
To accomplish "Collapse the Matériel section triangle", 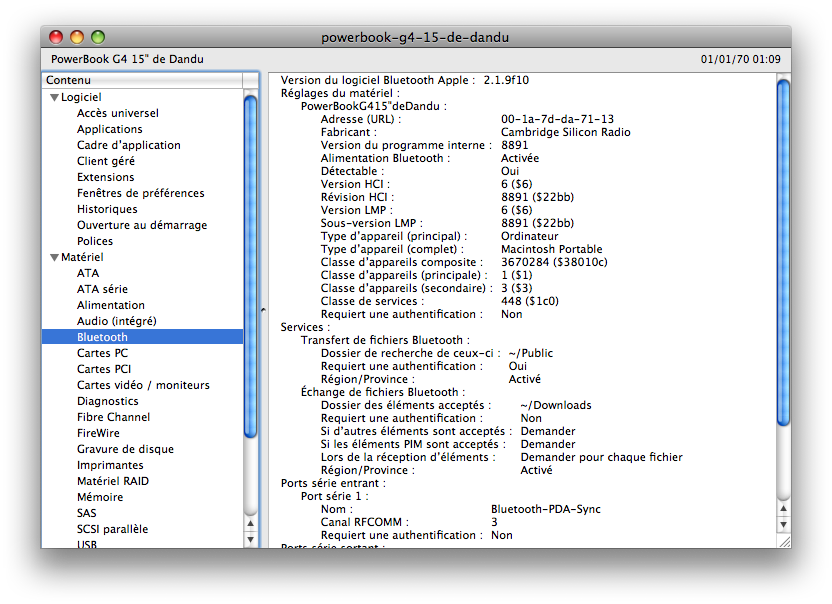I will click(54, 257).
